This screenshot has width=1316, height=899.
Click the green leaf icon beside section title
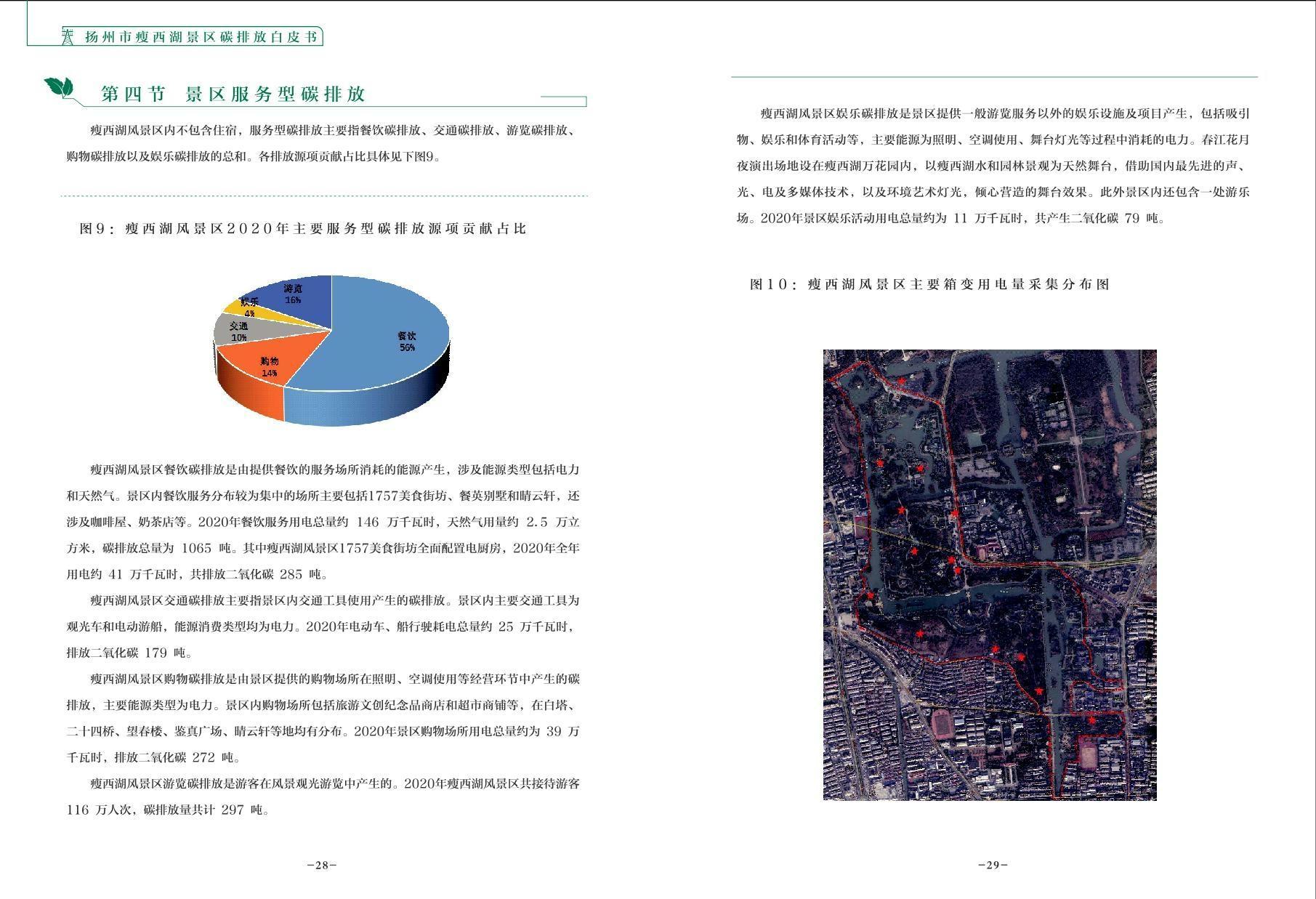60,88
